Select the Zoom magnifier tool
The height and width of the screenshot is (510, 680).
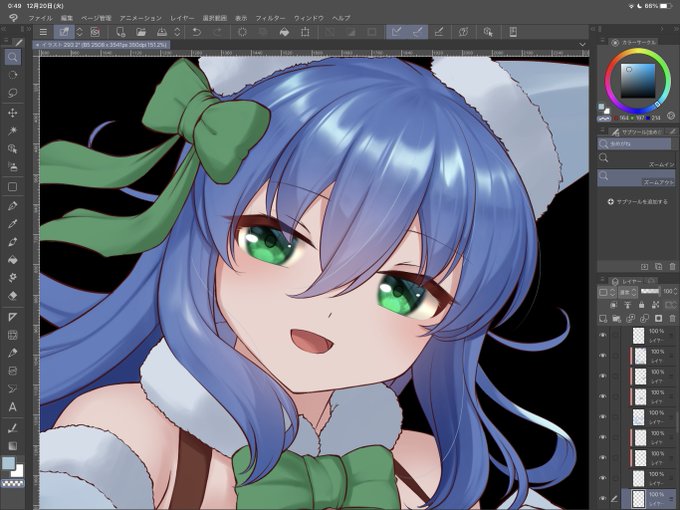coord(13,57)
